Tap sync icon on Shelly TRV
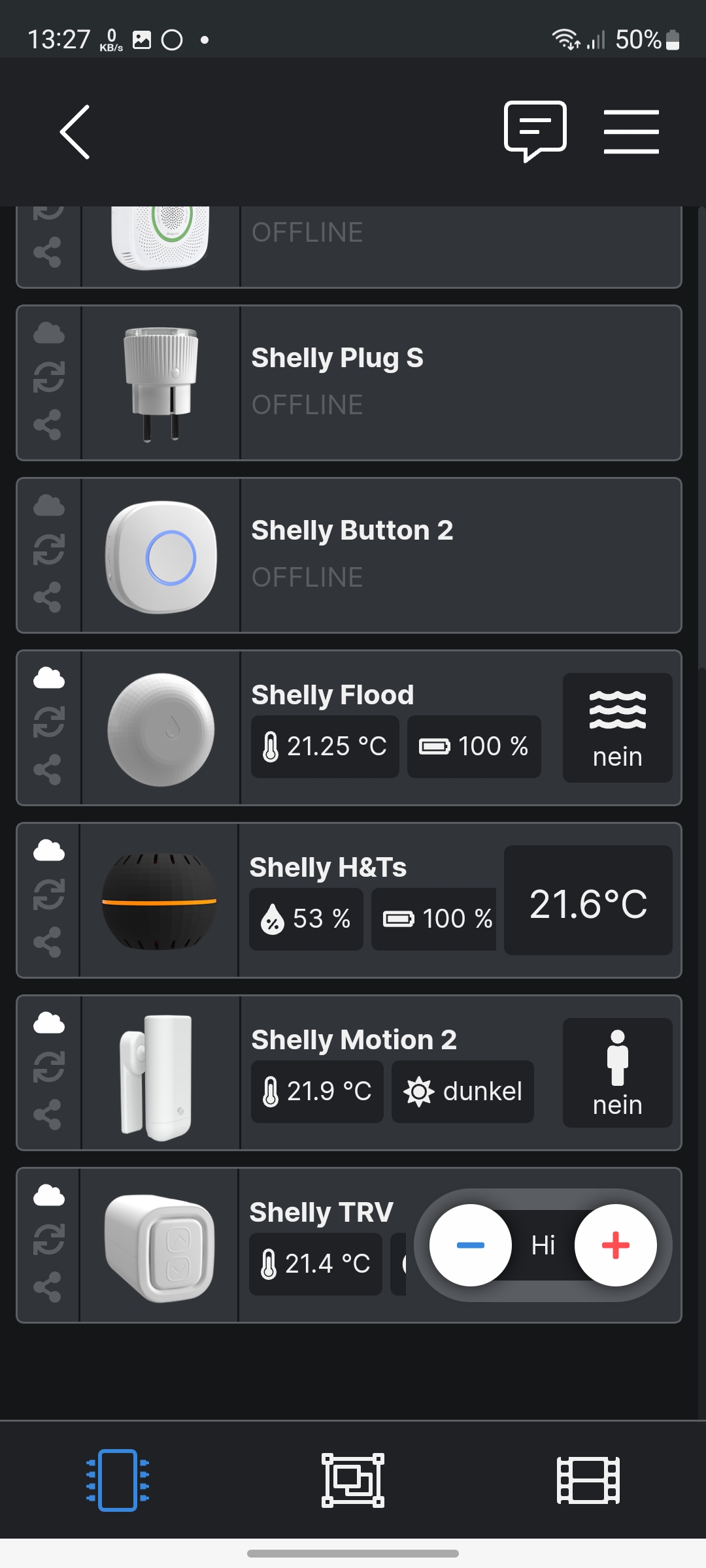 pyautogui.click(x=48, y=1240)
